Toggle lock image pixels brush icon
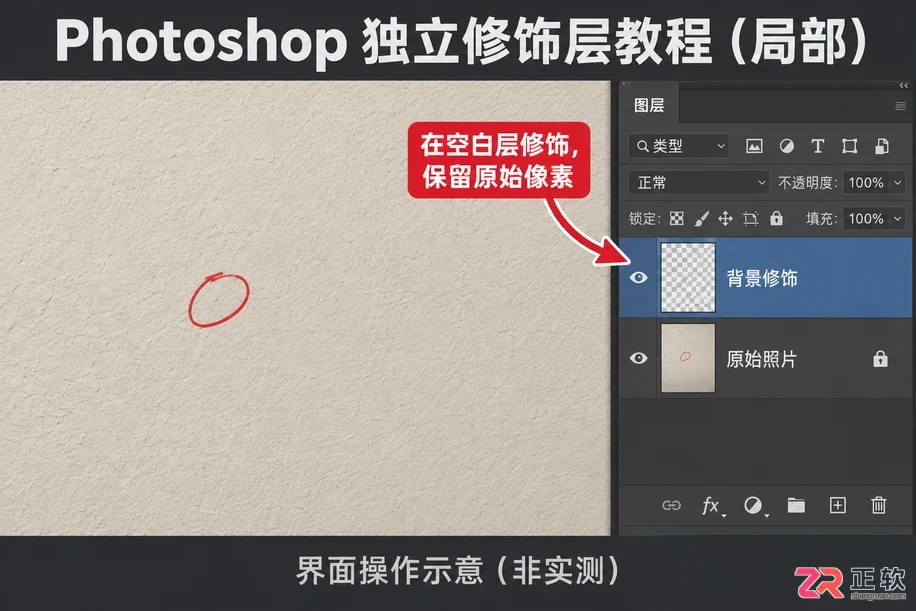 [x=701, y=218]
